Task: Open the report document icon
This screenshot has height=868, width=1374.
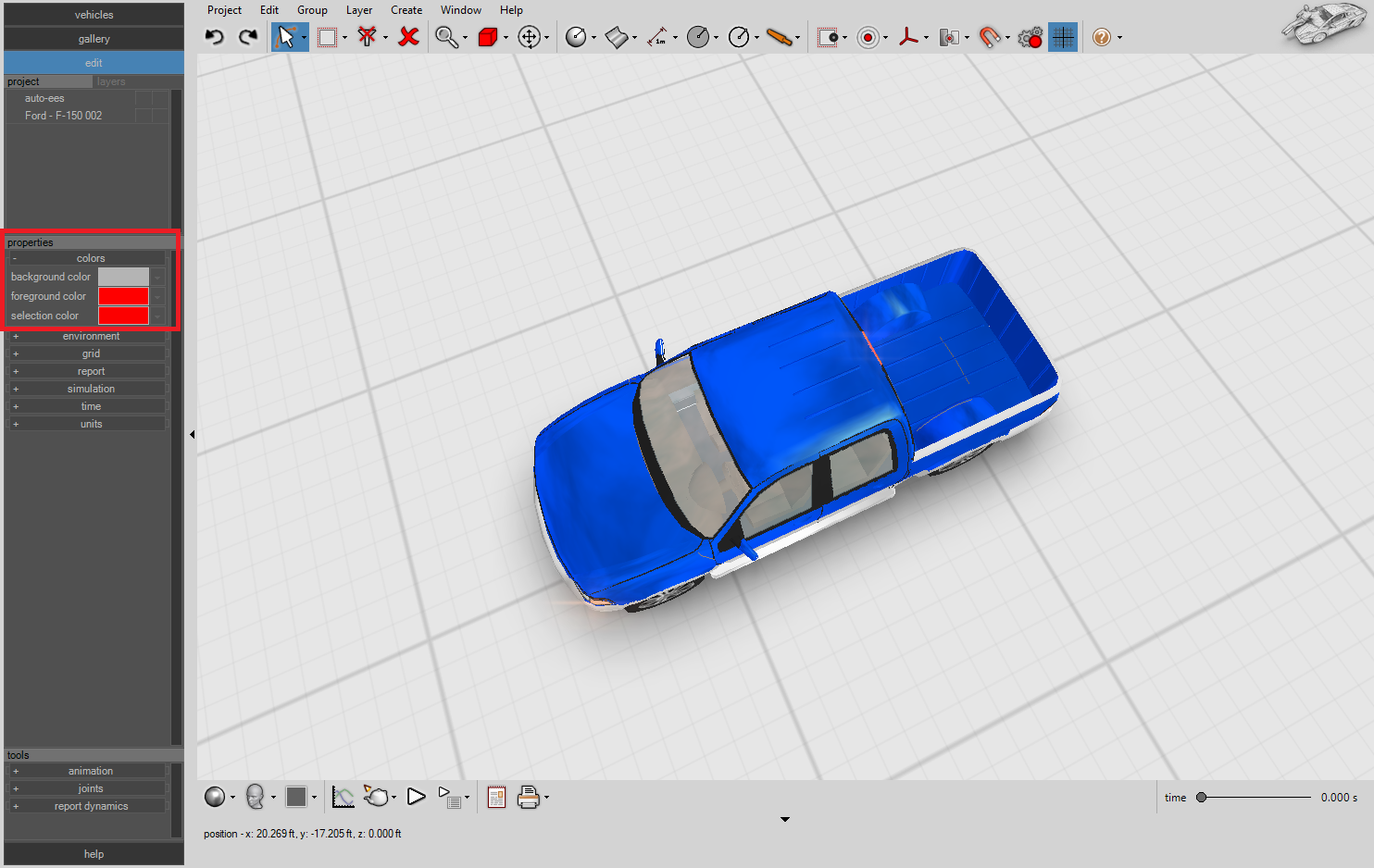Action: click(496, 797)
